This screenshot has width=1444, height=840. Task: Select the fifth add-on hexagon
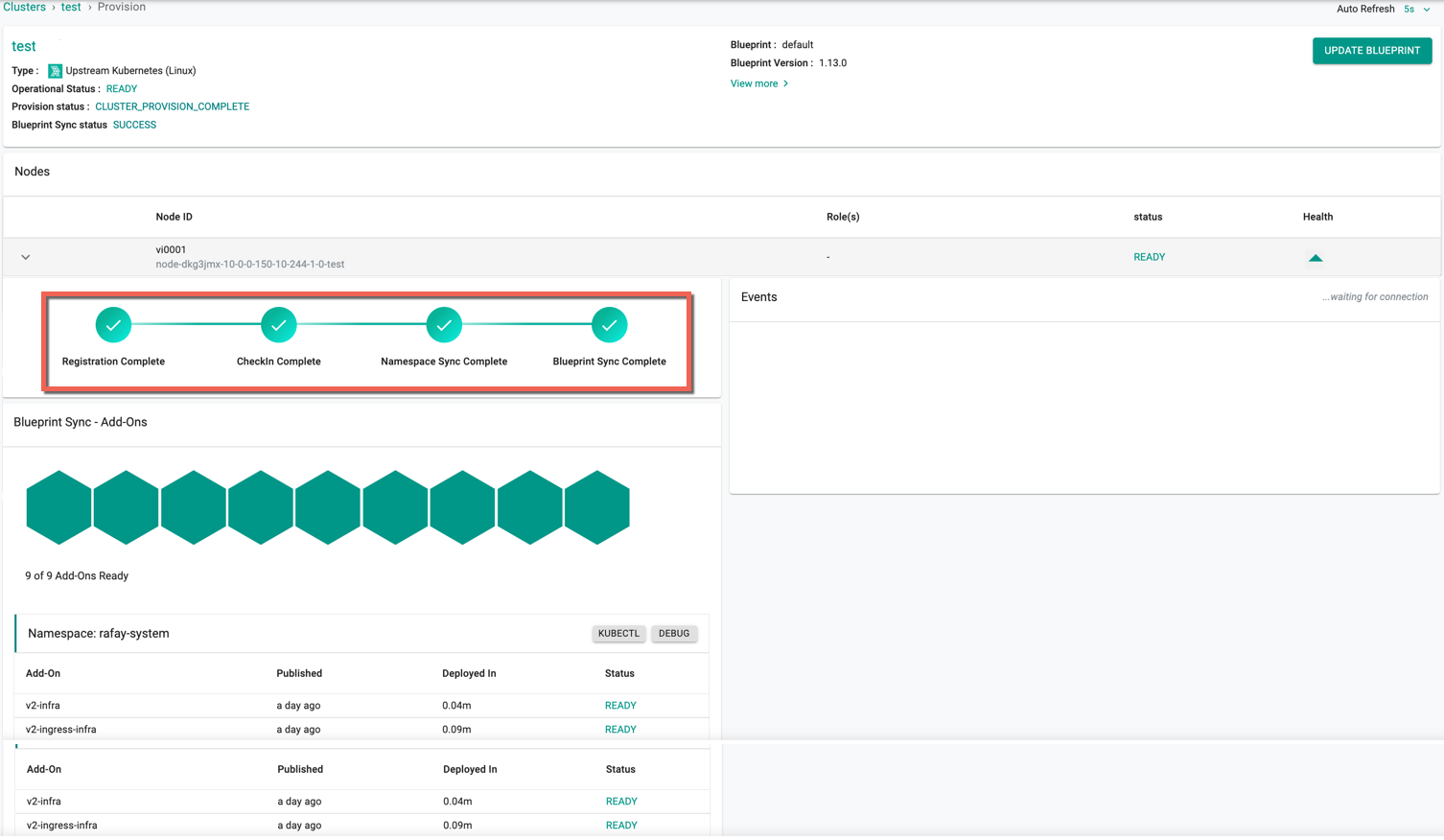(328, 507)
